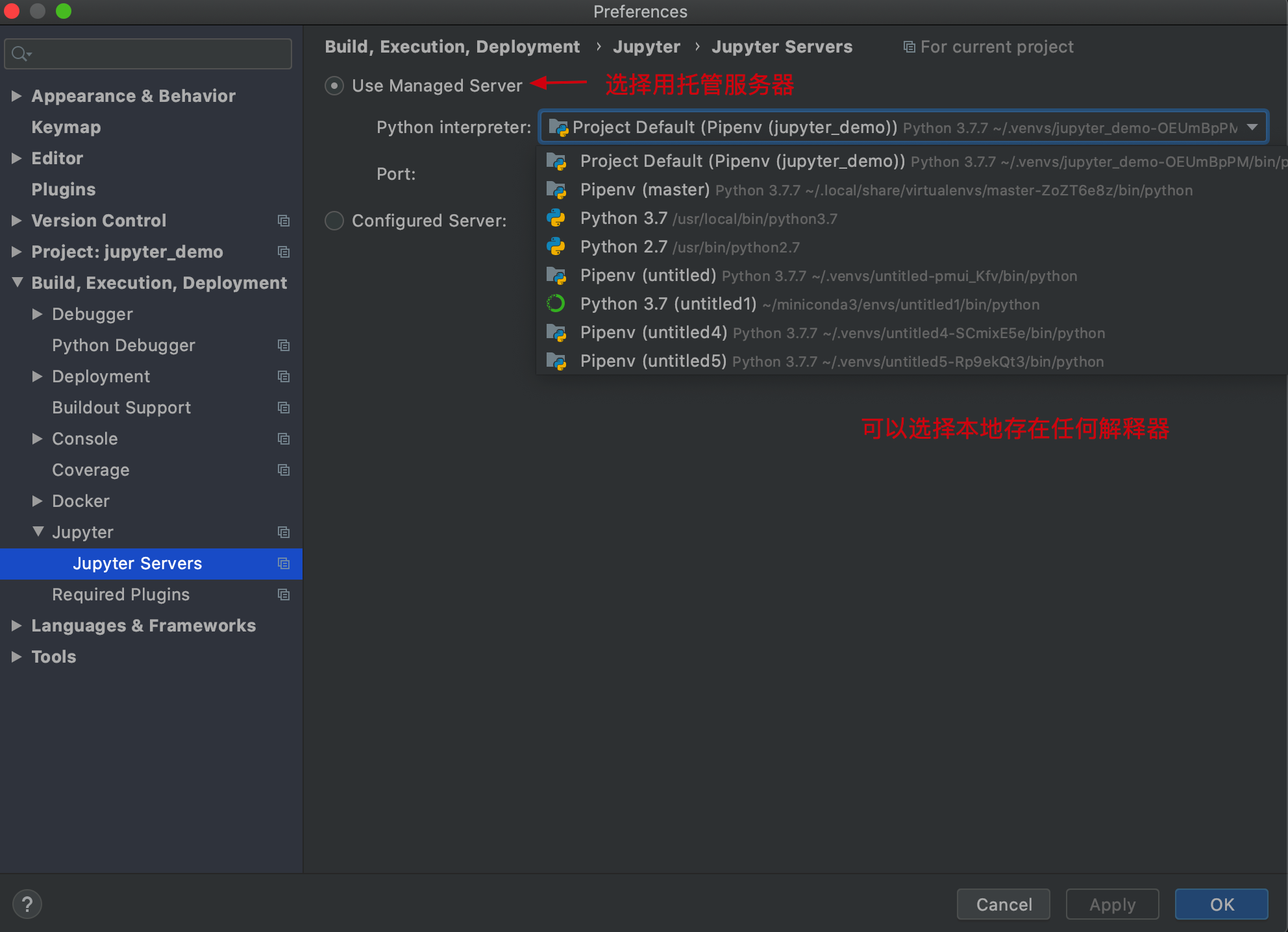
Task: Focus the preferences search field
Action: pos(148,54)
